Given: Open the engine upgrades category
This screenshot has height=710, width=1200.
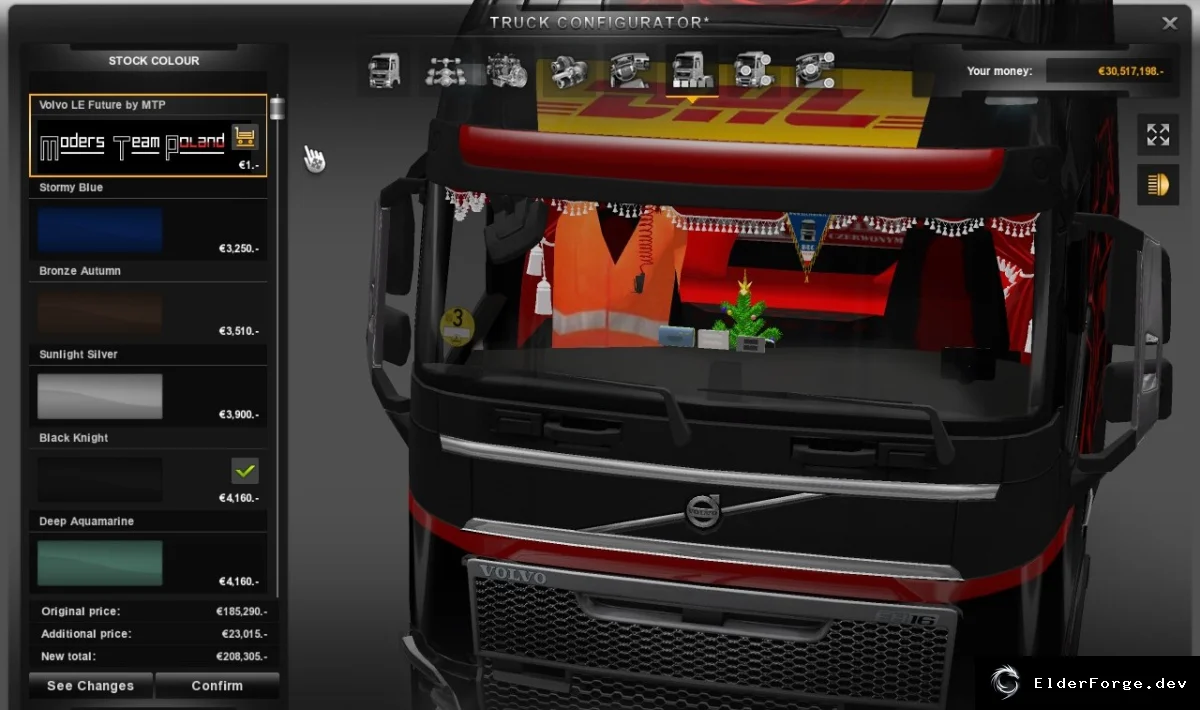Looking at the screenshot, I should point(507,72).
